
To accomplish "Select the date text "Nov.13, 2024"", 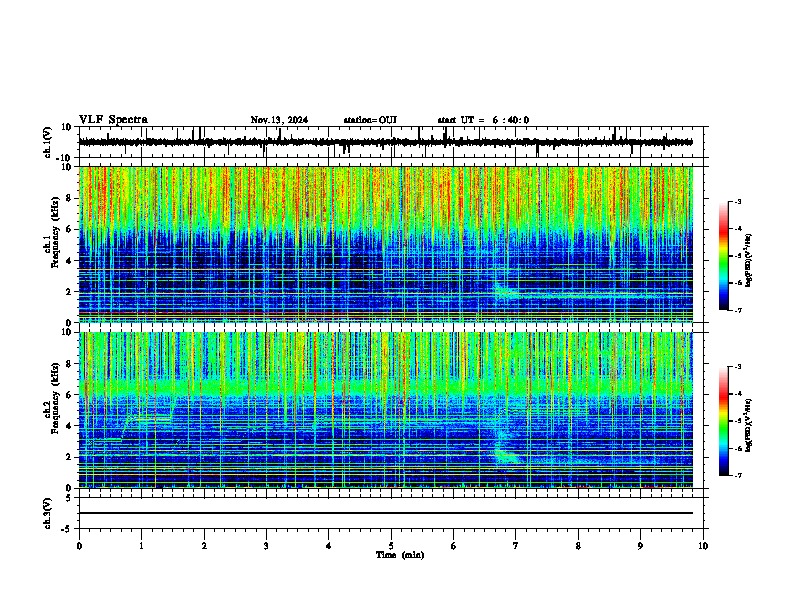I will 279,120.
